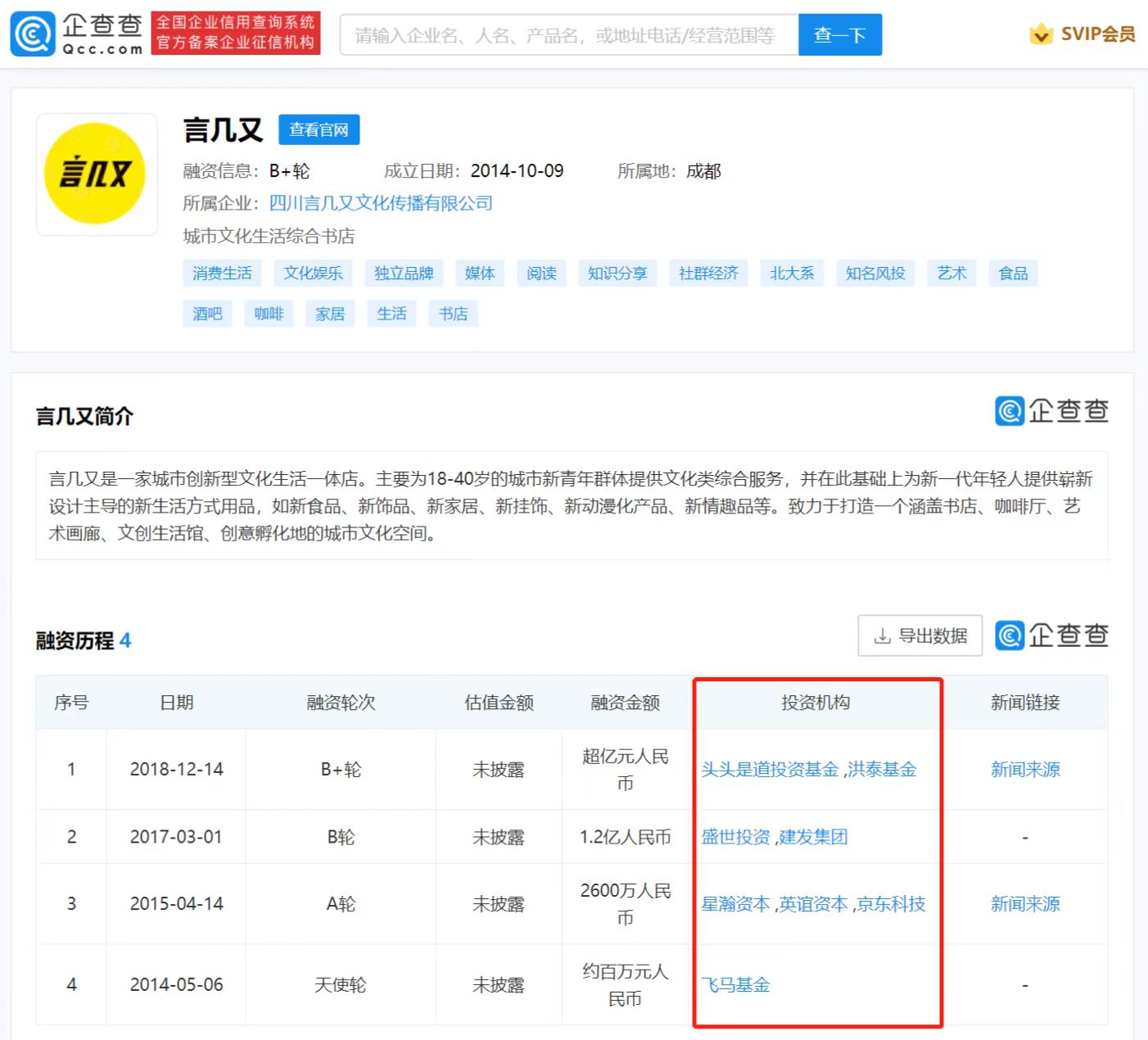Click date cell 2015-04-14
This screenshot has height=1040, width=1148.
[176, 904]
